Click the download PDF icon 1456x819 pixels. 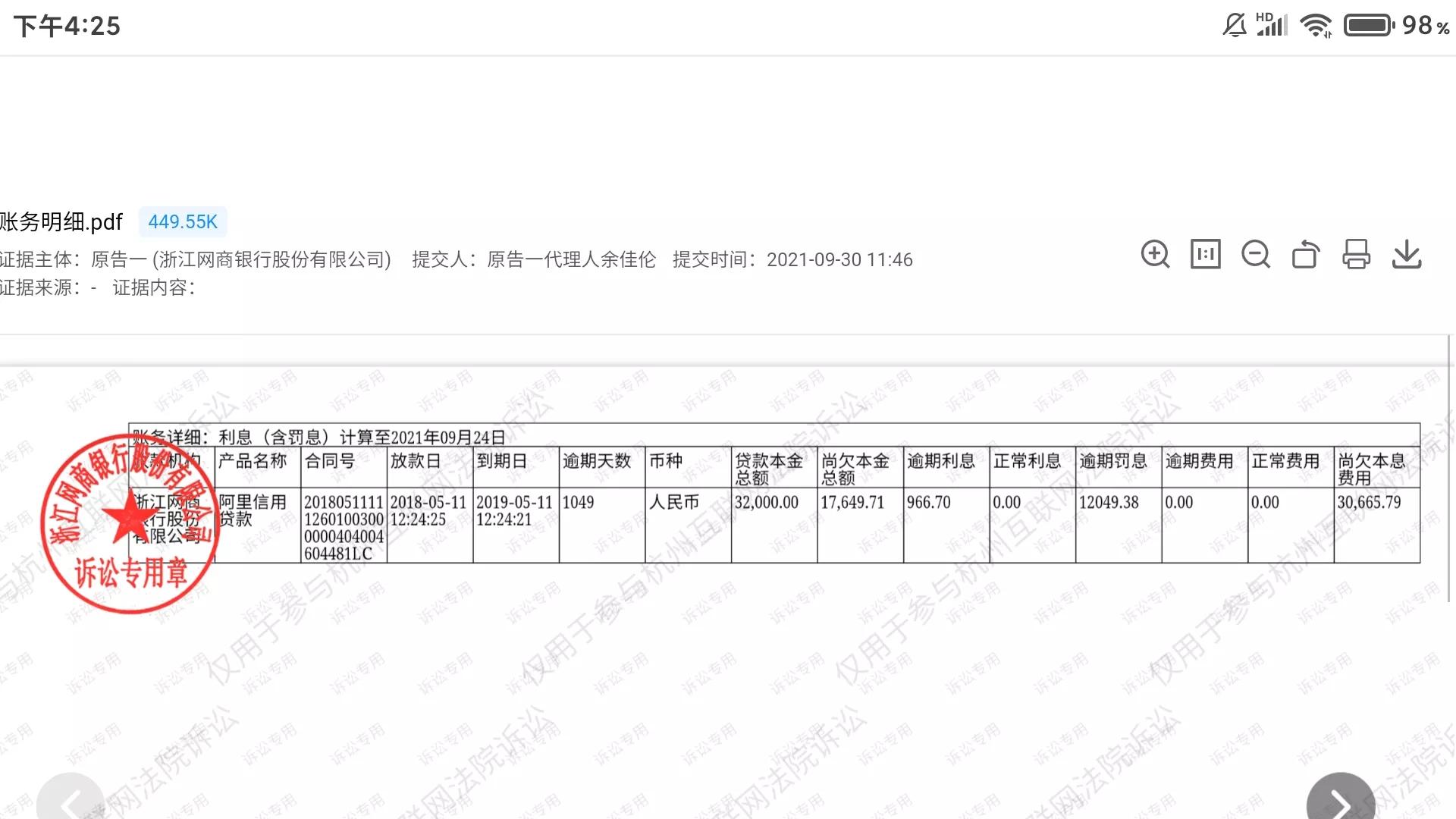tap(1410, 255)
